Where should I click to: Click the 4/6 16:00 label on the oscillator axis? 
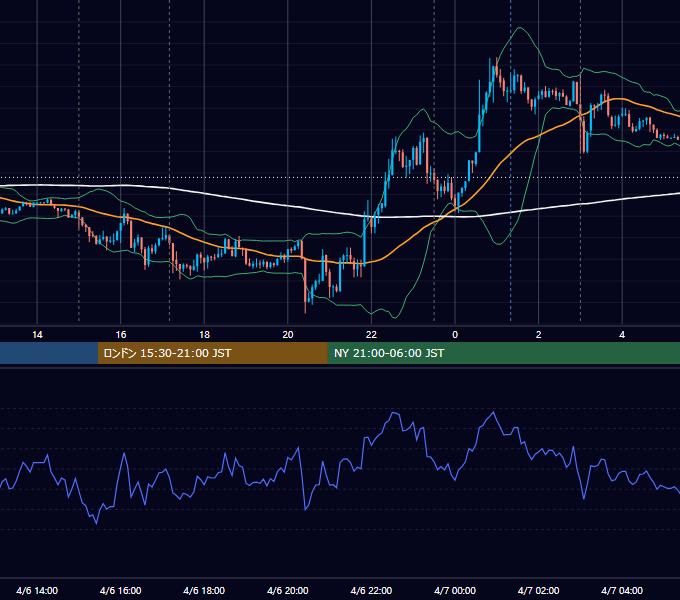pos(121,590)
